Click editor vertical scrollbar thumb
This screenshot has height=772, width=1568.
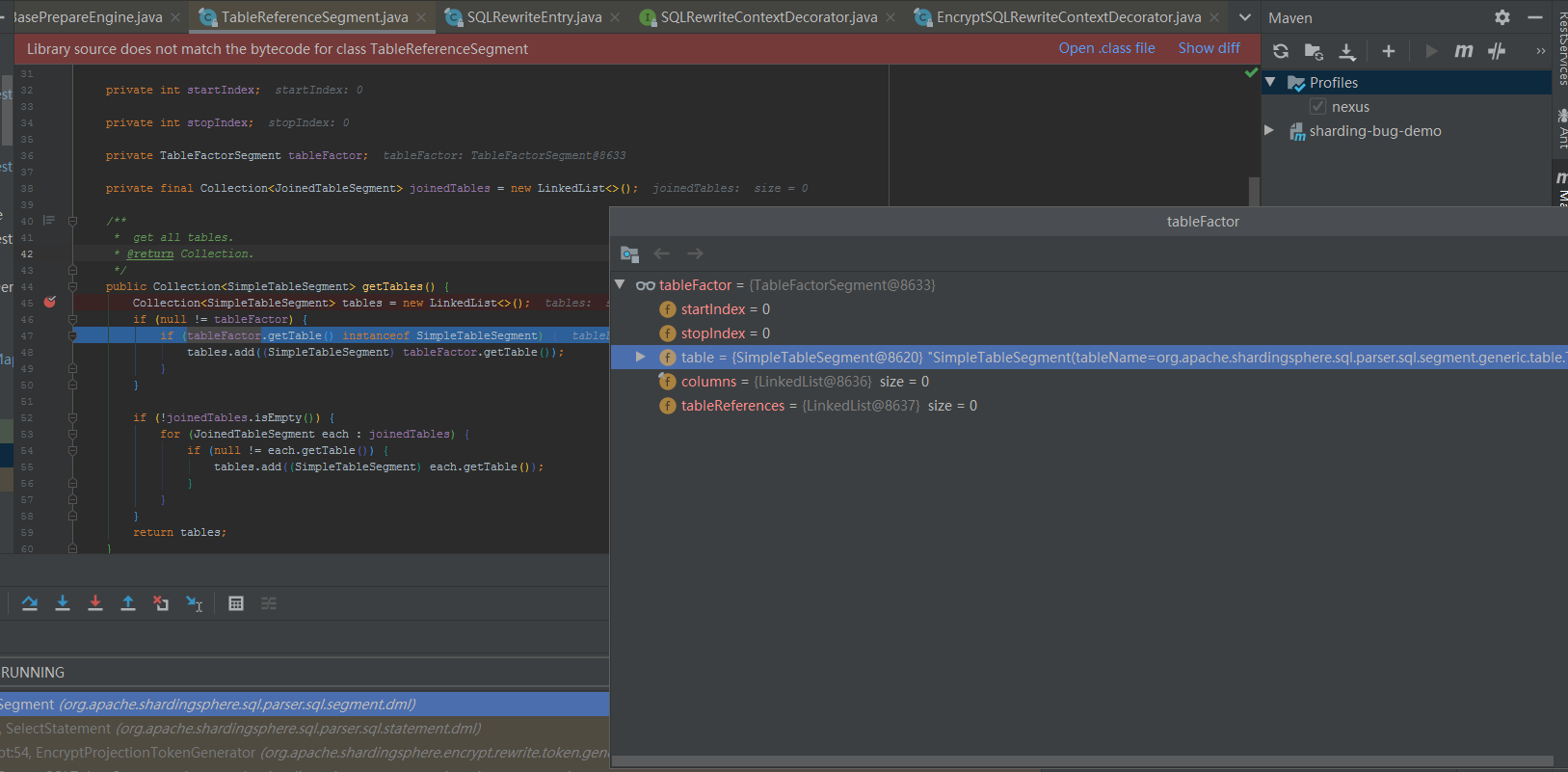[1254, 191]
